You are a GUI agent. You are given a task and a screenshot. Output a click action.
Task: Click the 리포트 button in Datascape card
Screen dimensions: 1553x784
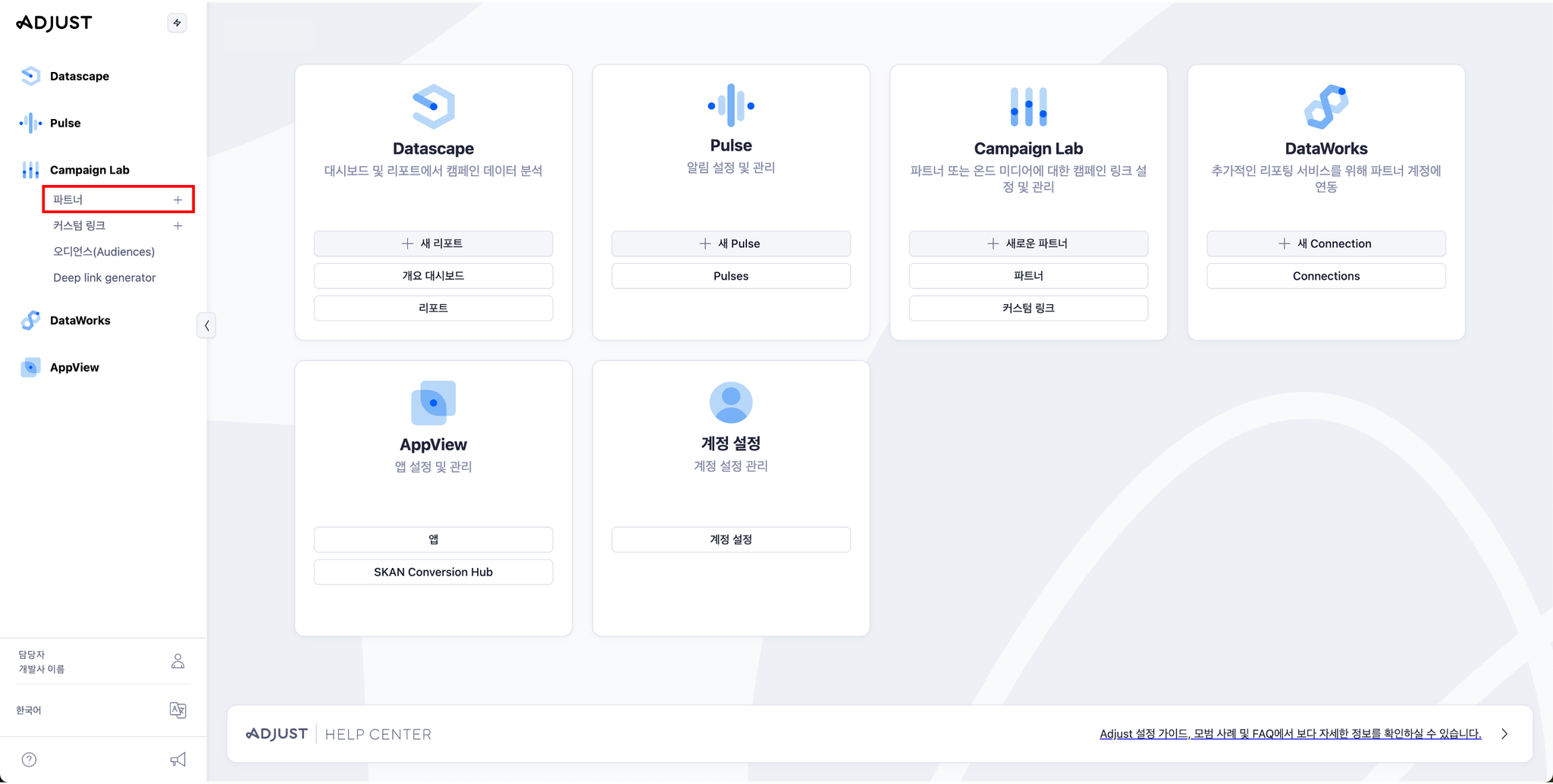coord(434,308)
